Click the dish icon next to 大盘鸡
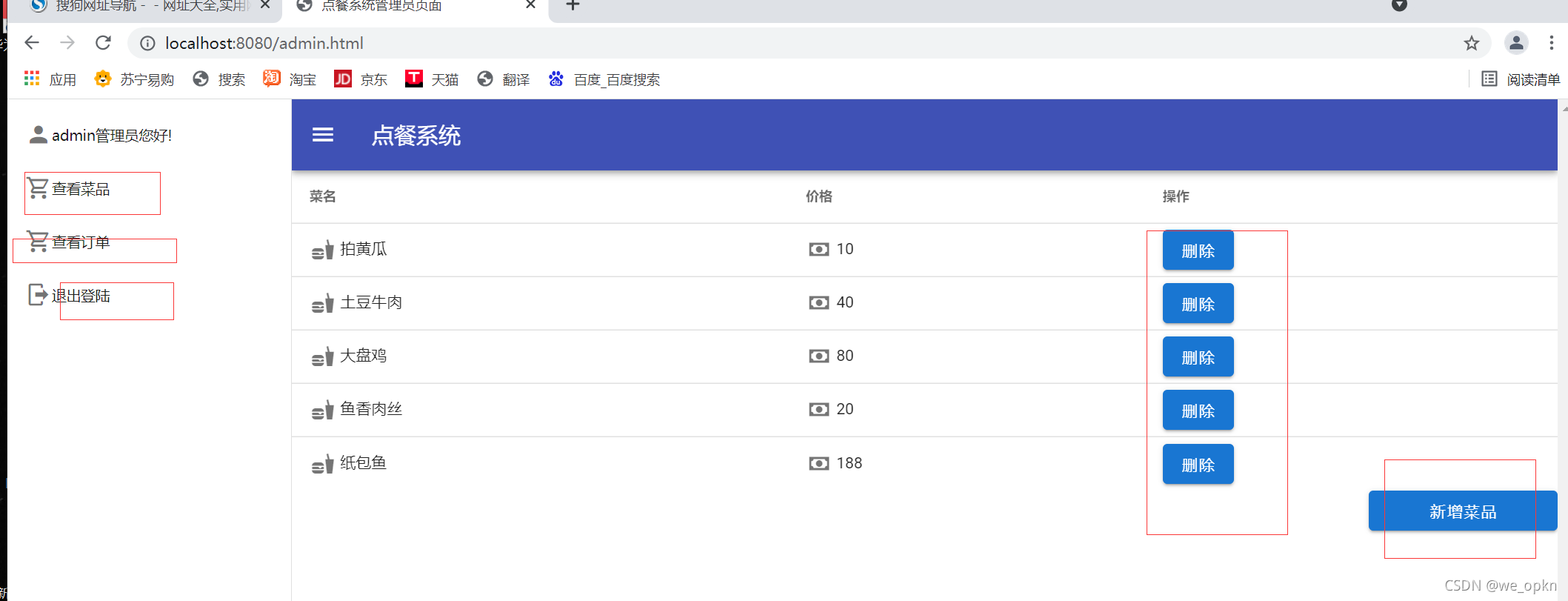The image size is (1568, 601). (x=323, y=356)
